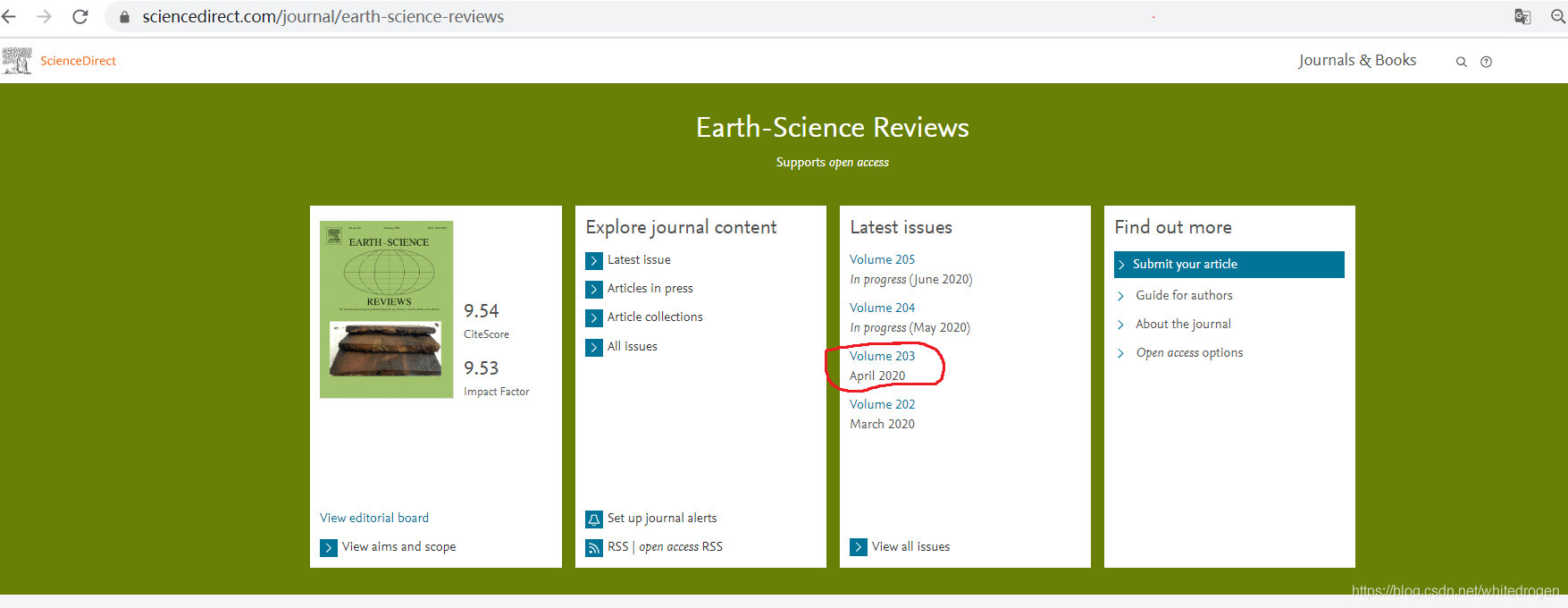This screenshot has width=1568, height=608.
Task: Click arrow icon beside View all issues
Action: (x=859, y=547)
